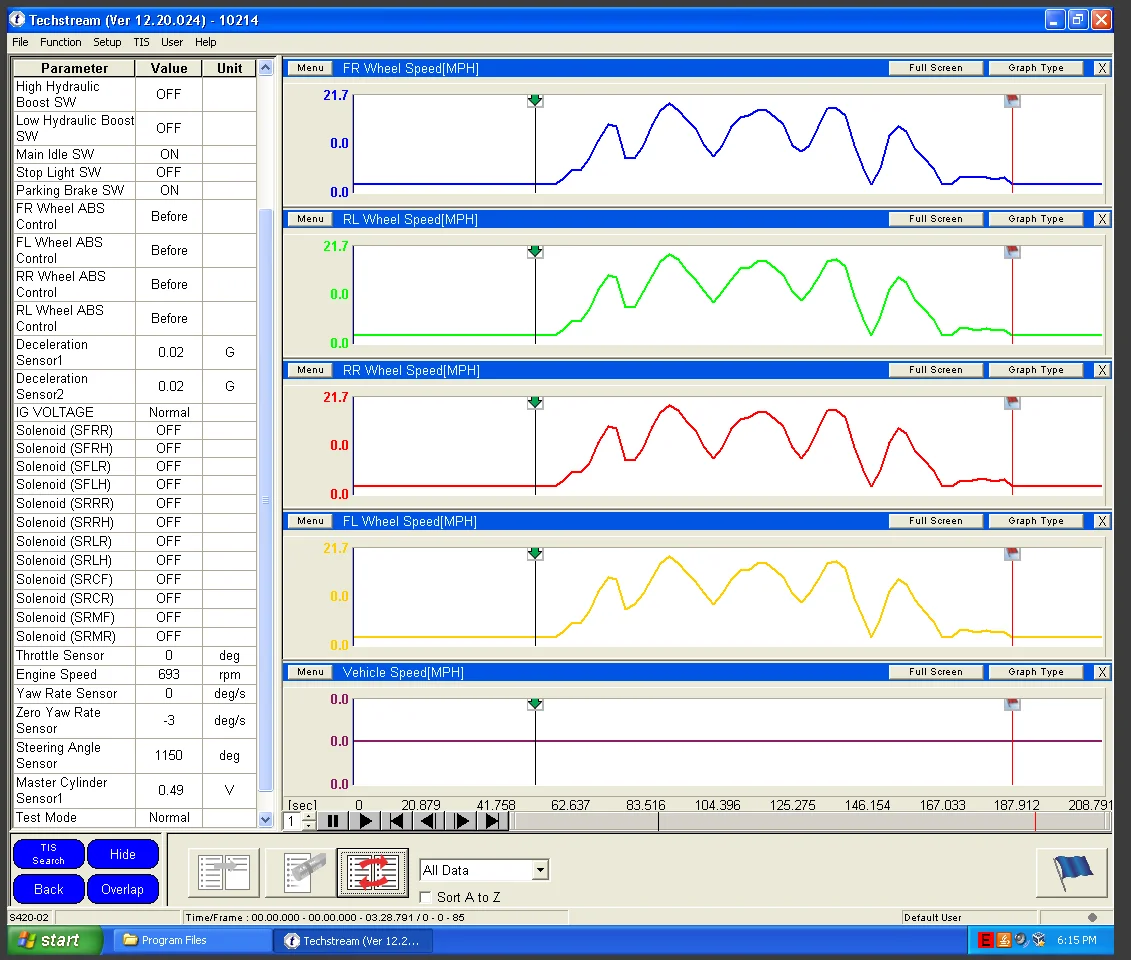Enable the Sort A to Z checkbox

[x=427, y=897]
